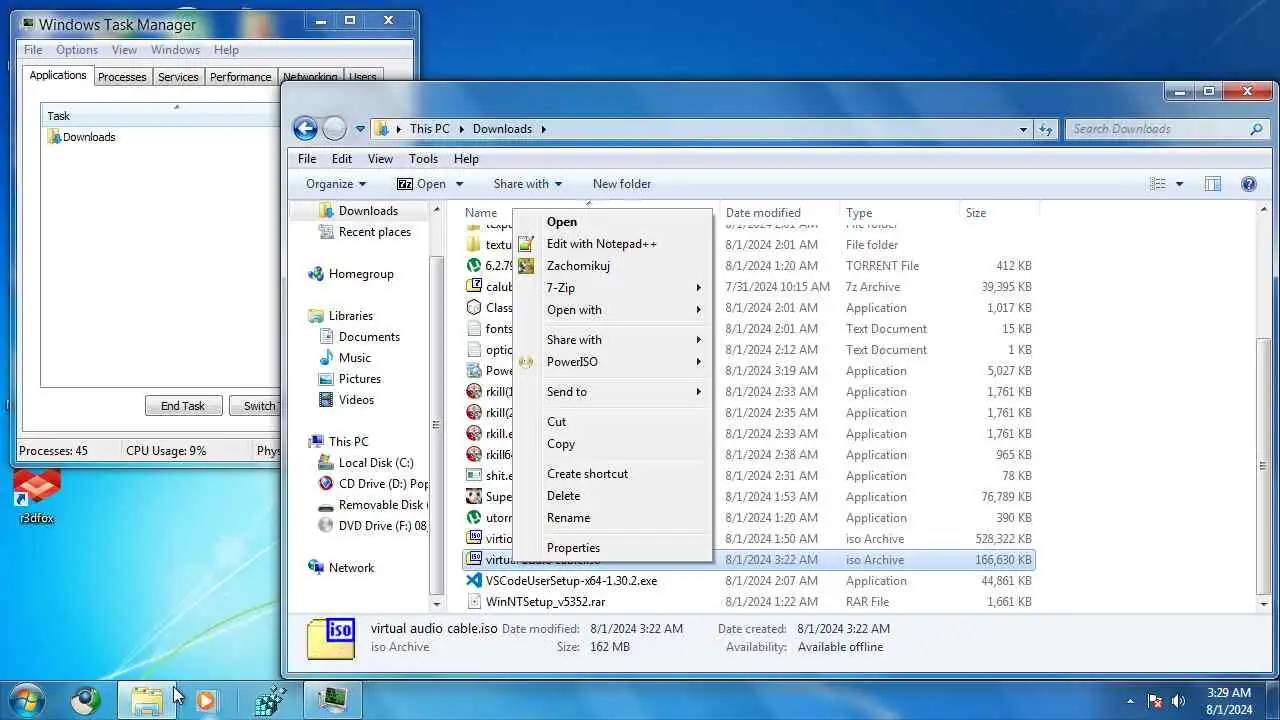Screen dimensions: 1280x720
Task: Select Network in navigation pane
Action: (351, 568)
